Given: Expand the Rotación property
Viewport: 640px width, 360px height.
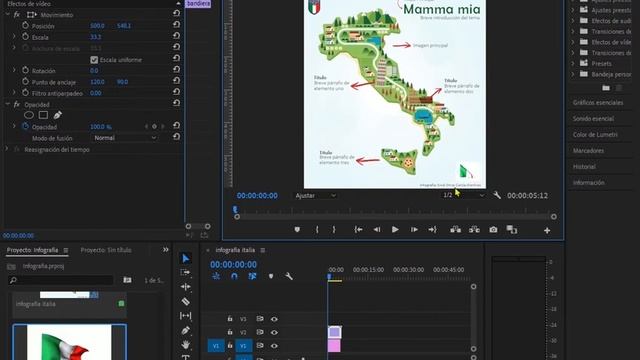Looking at the screenshot, I should pyautogui.click(x=14, y=70).
